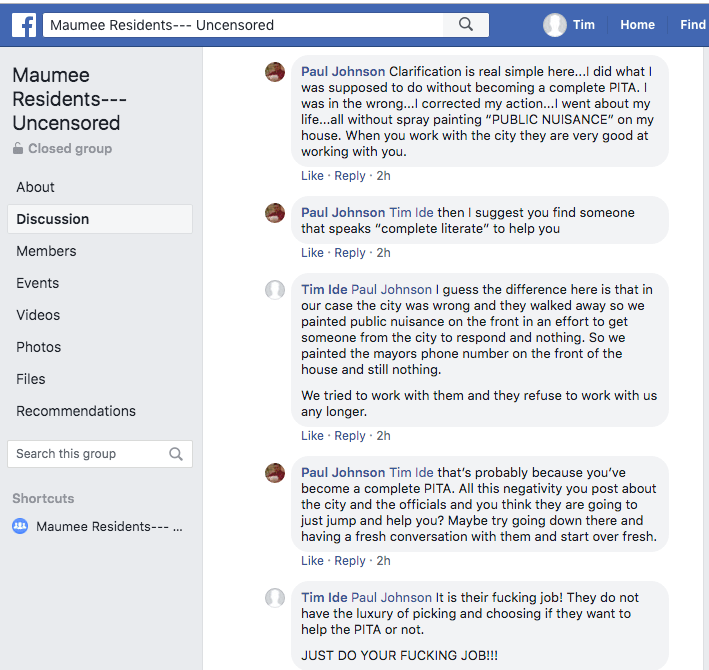709x670 pixels.
Task: Click Tim Ide's blank avatar on last comment
Action: (x=275, y=598)
